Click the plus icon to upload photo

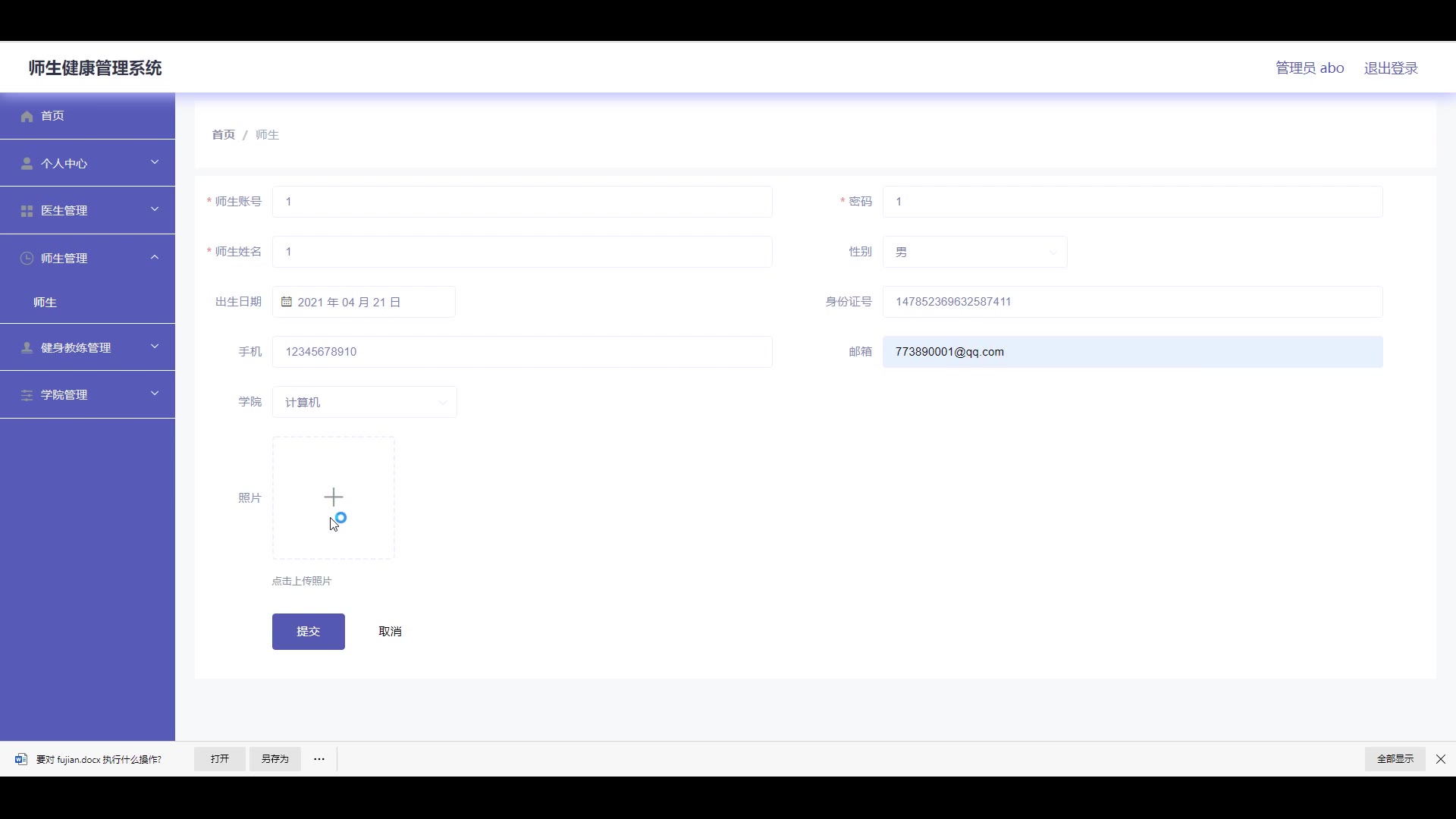[334, 497]
